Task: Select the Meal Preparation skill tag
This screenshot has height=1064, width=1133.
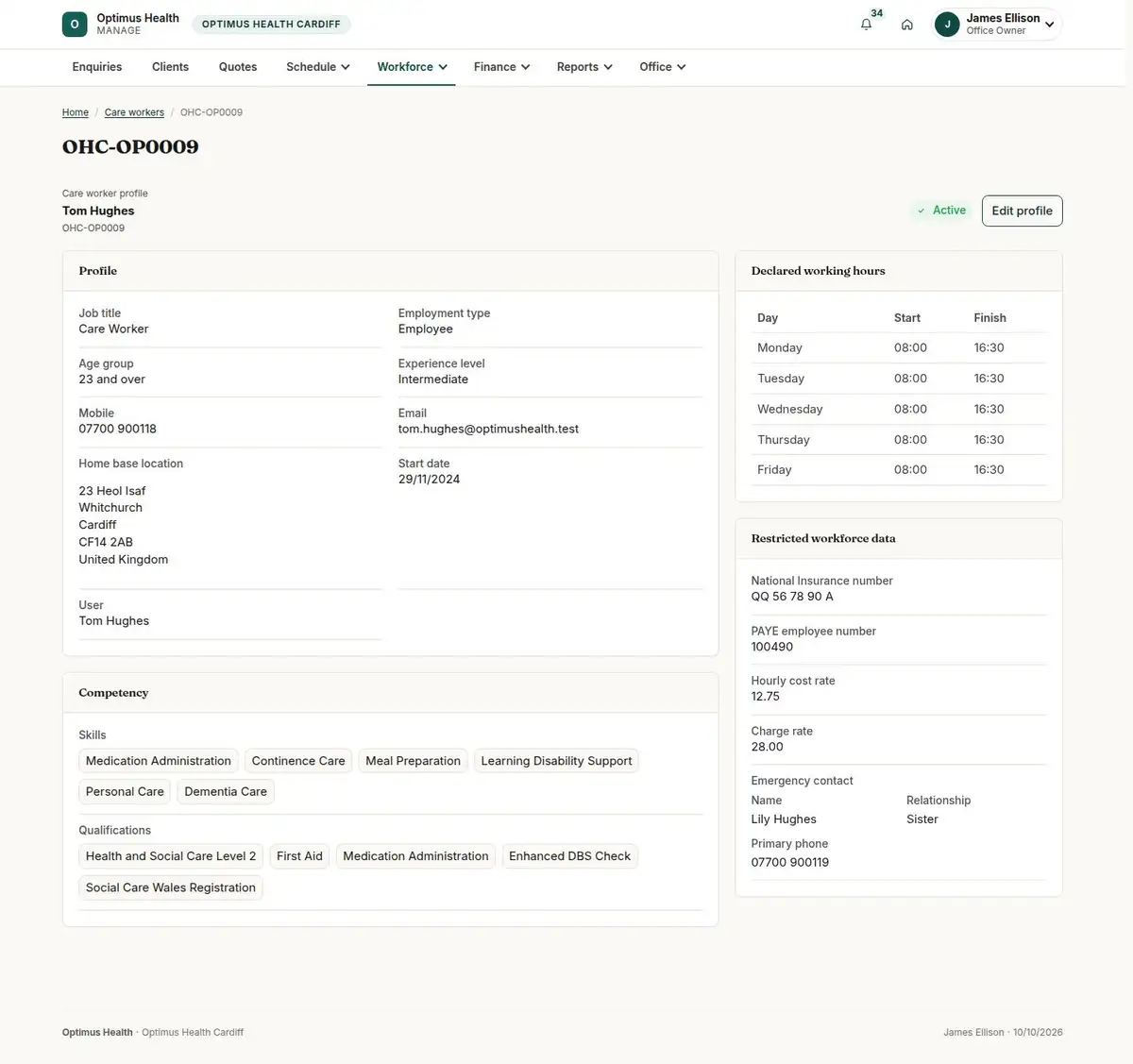Action: [x=413, y=761]
